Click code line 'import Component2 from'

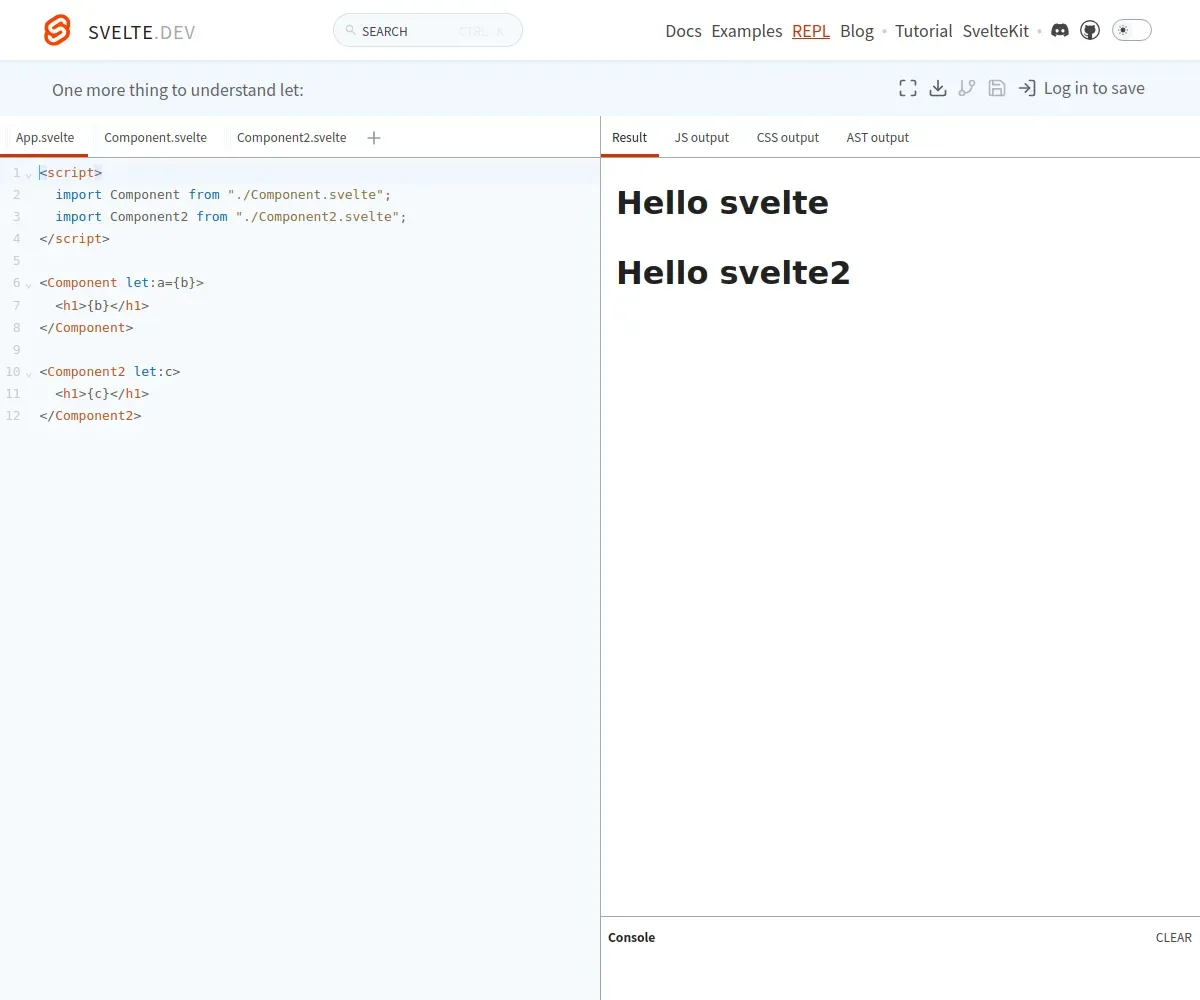[231, 217]
